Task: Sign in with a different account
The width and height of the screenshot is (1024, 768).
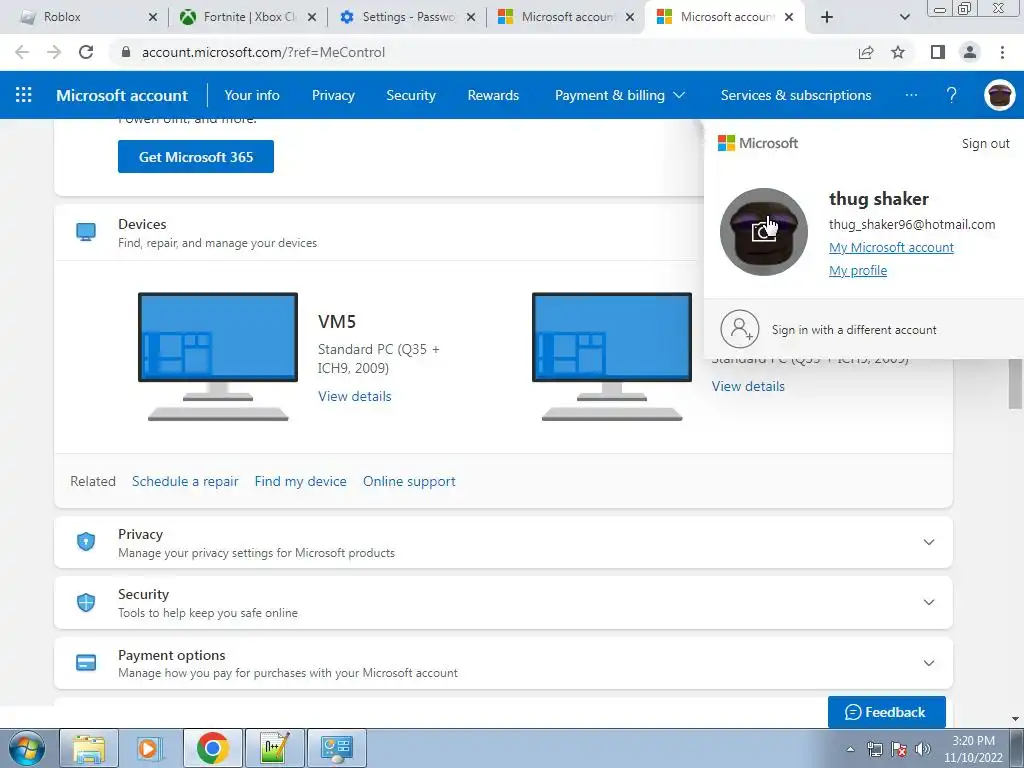Action: (854, 330)
